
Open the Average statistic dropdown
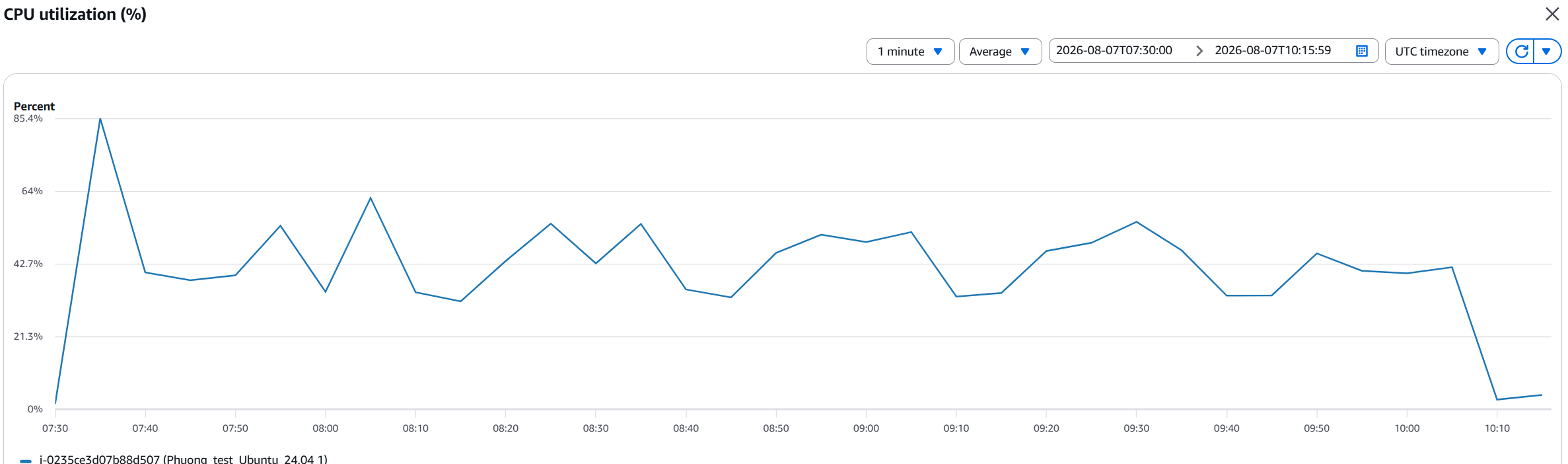click(1000, 52)
